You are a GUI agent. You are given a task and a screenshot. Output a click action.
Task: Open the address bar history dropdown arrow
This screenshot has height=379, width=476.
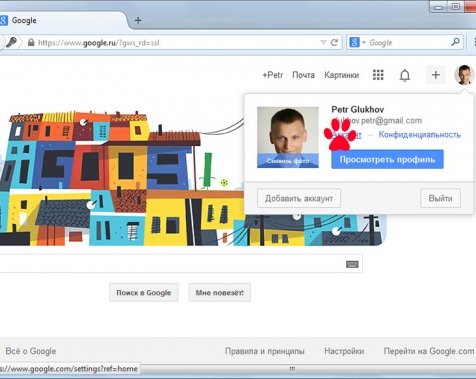click(323, 43)
